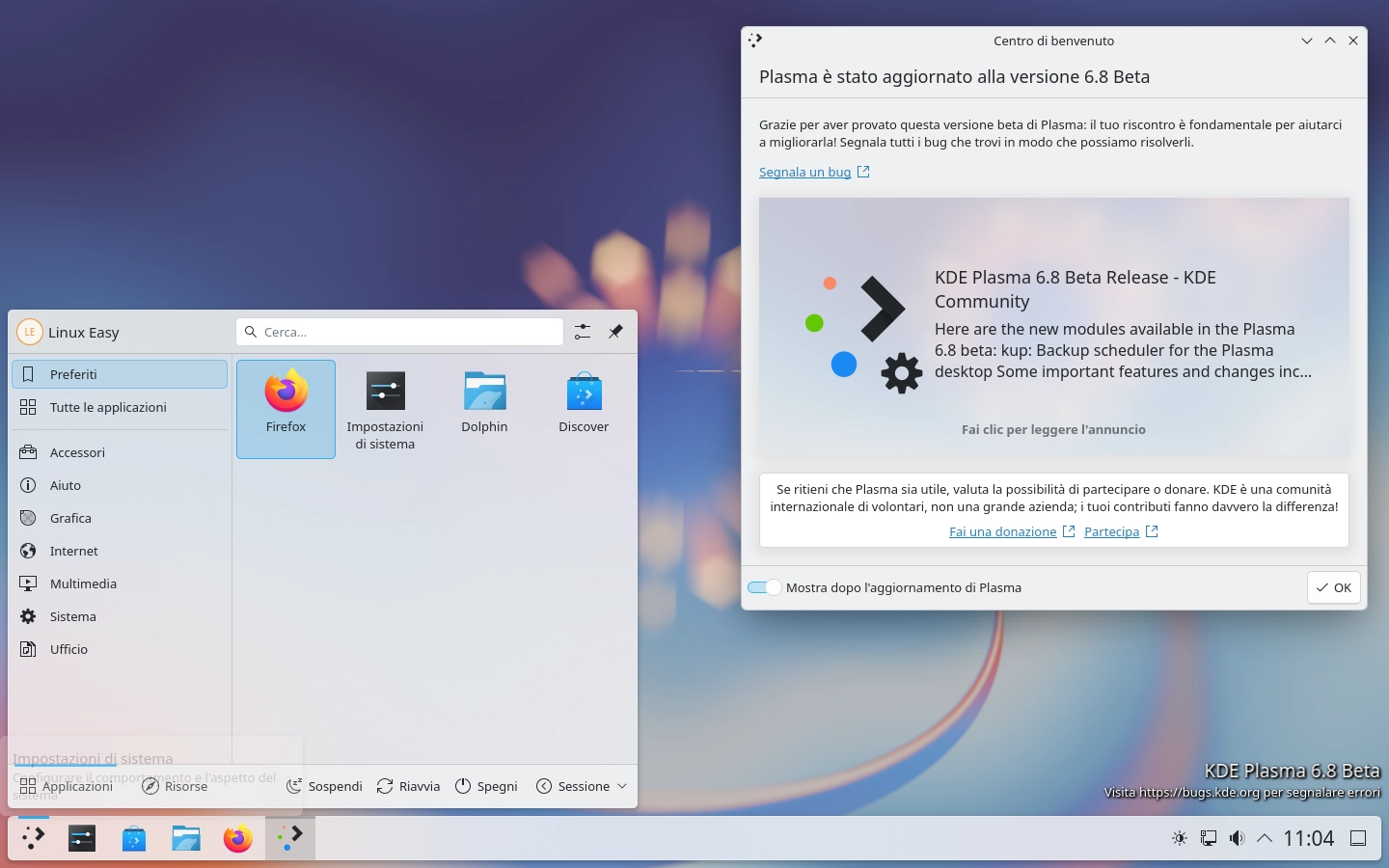Open the Multimedia category
Screen dimensions: 1389x868
(120, 583)
